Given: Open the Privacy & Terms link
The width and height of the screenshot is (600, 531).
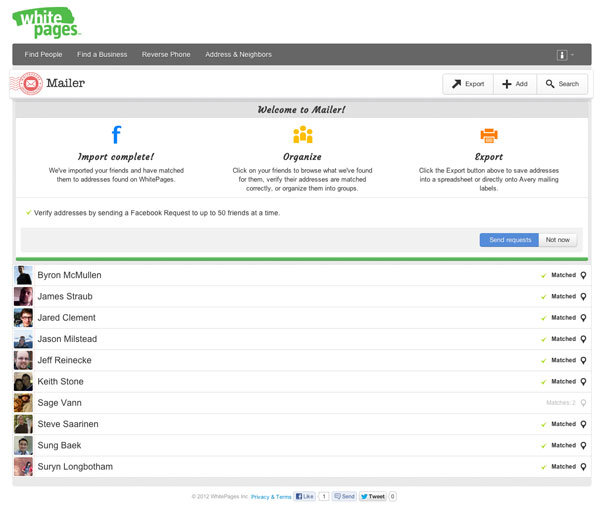Looking at the screenshot, I should click(x=271, y=497).
